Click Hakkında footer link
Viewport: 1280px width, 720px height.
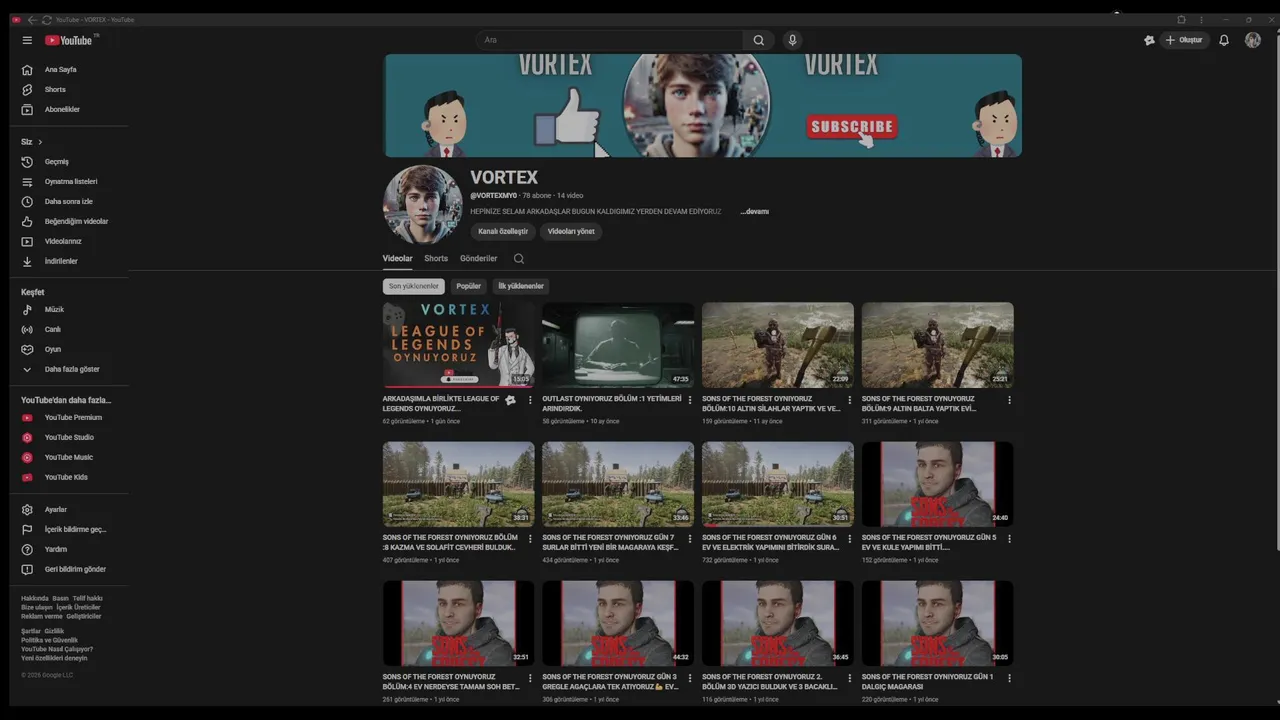point(34,599)
